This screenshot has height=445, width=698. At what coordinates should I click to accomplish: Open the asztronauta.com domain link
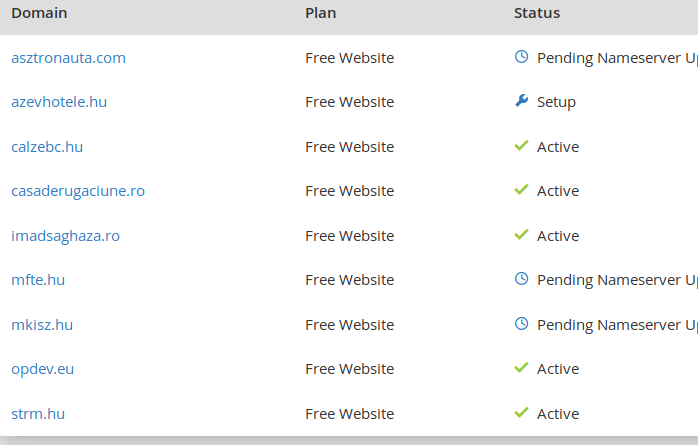(69, 58)
